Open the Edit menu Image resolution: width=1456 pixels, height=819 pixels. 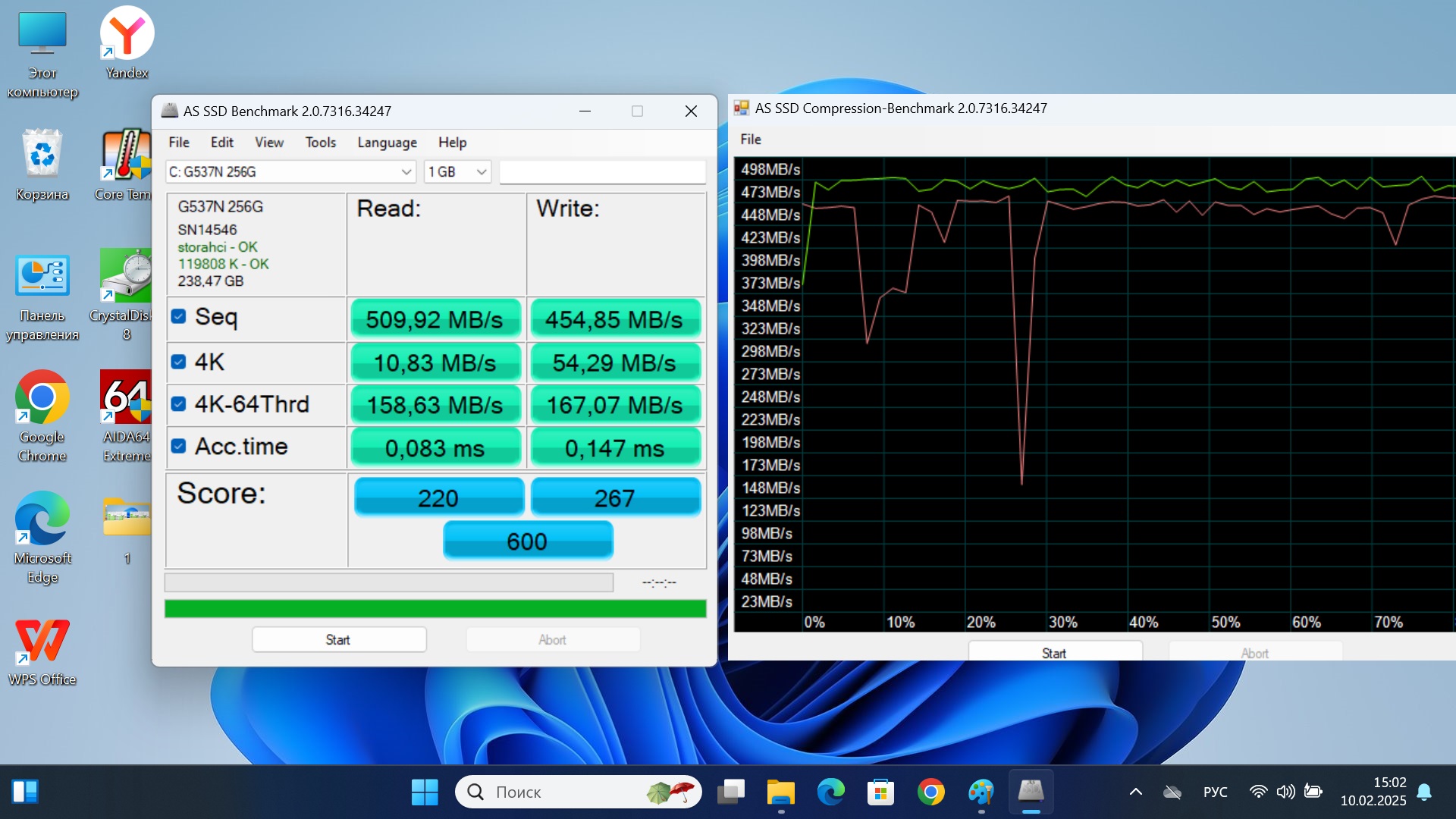[222, 143]
